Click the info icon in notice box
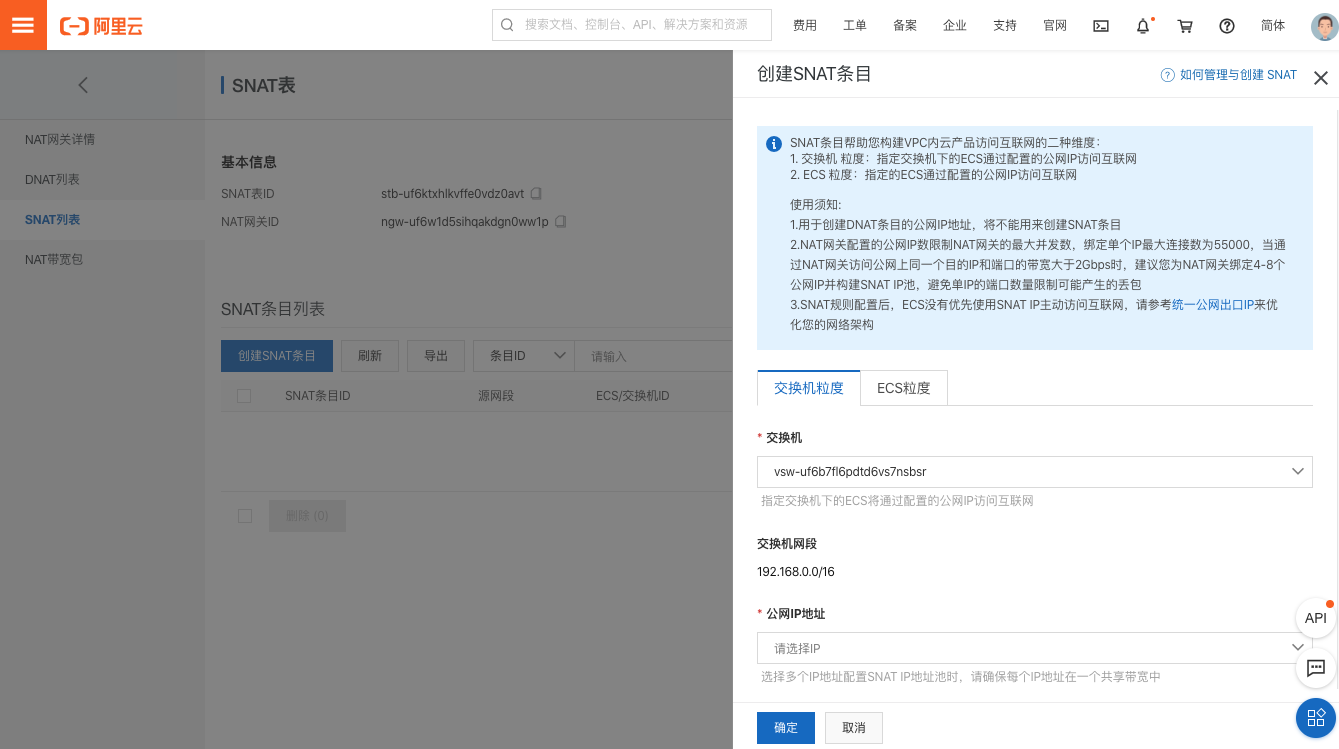Image resolution: width=1339 pixels, height=749 pixels. 774,144
